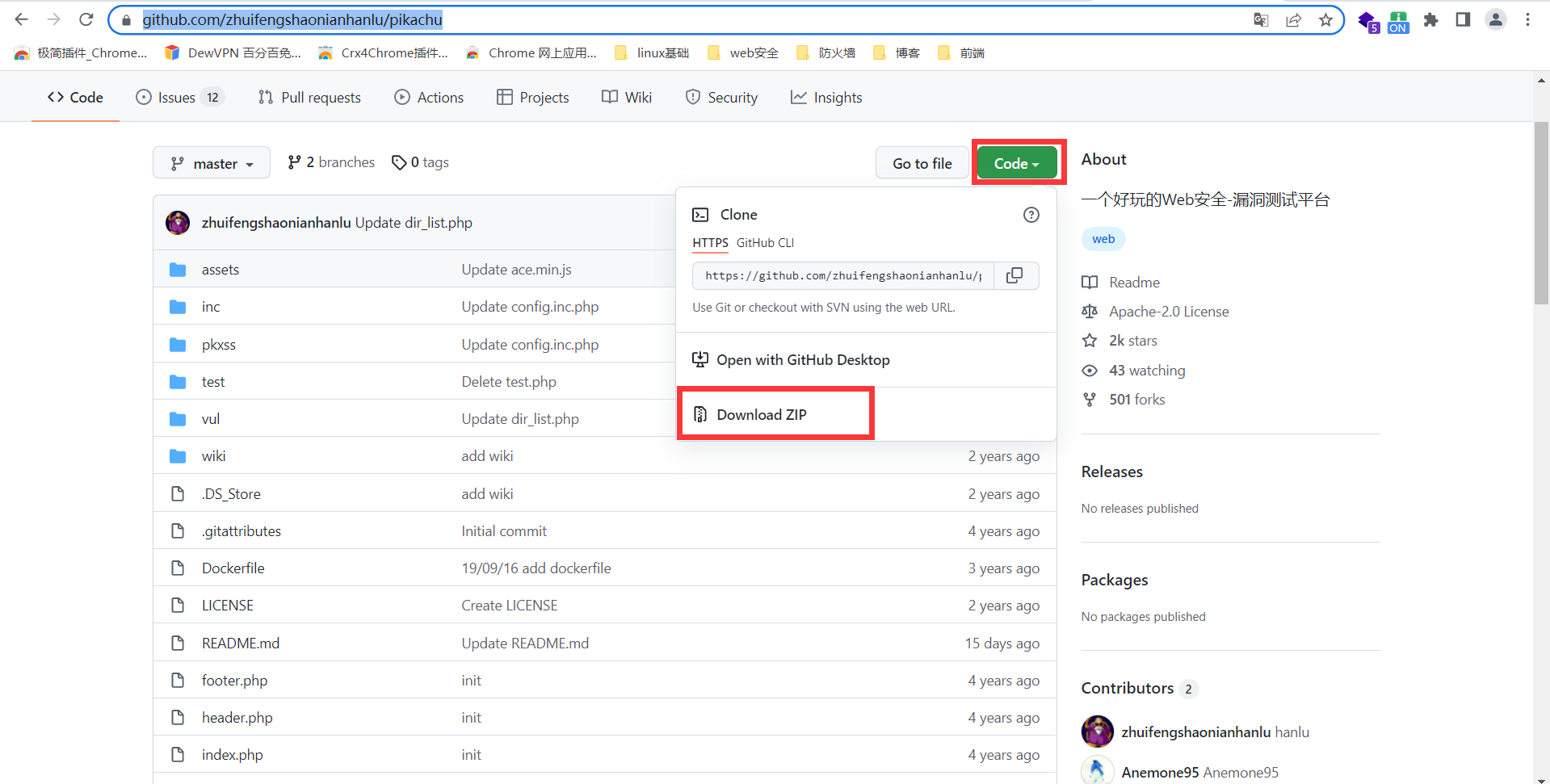Open the Chrome profile avatar
1550x784 pixels.
tap(1496, 19)
